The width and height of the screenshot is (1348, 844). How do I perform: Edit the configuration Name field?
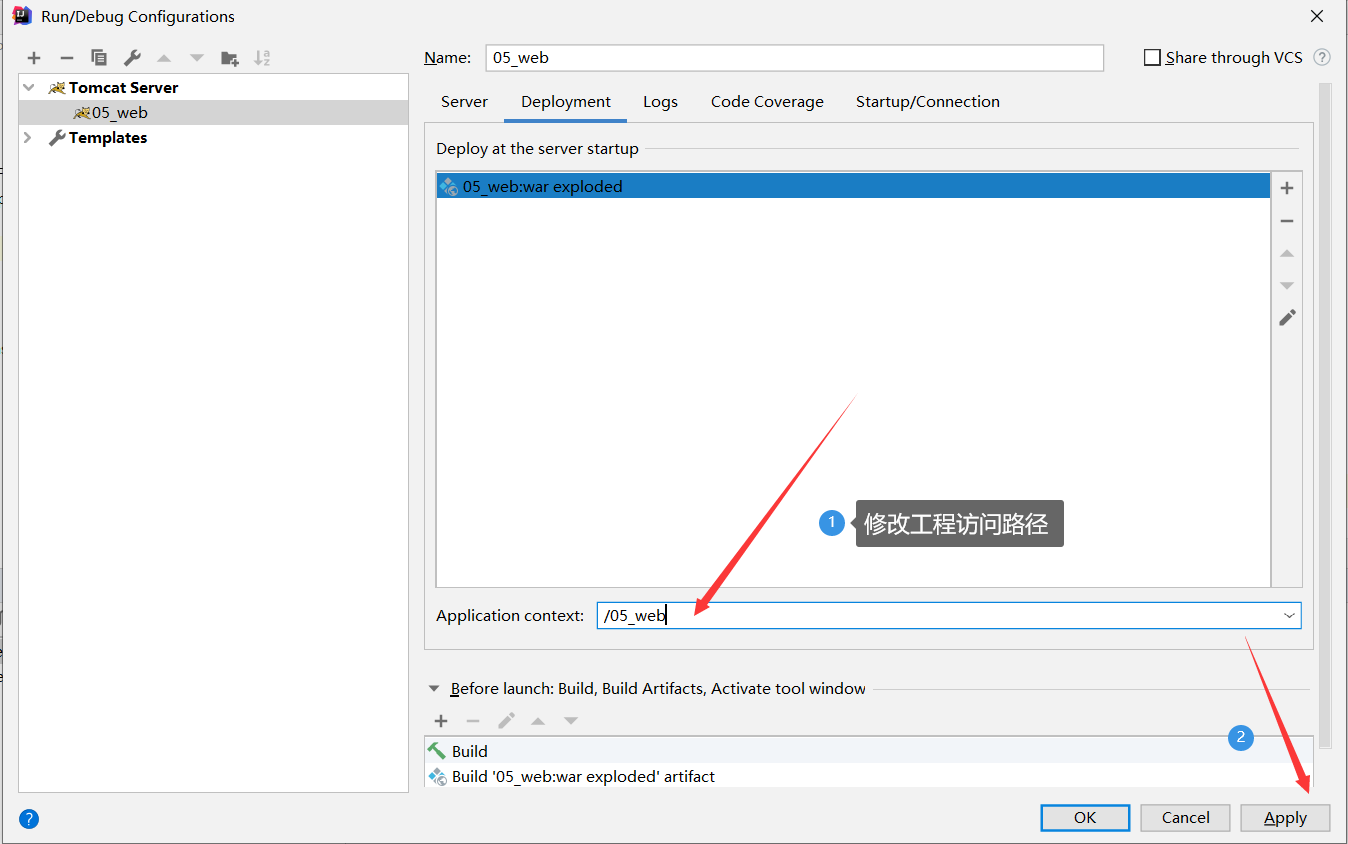[794, 57]
